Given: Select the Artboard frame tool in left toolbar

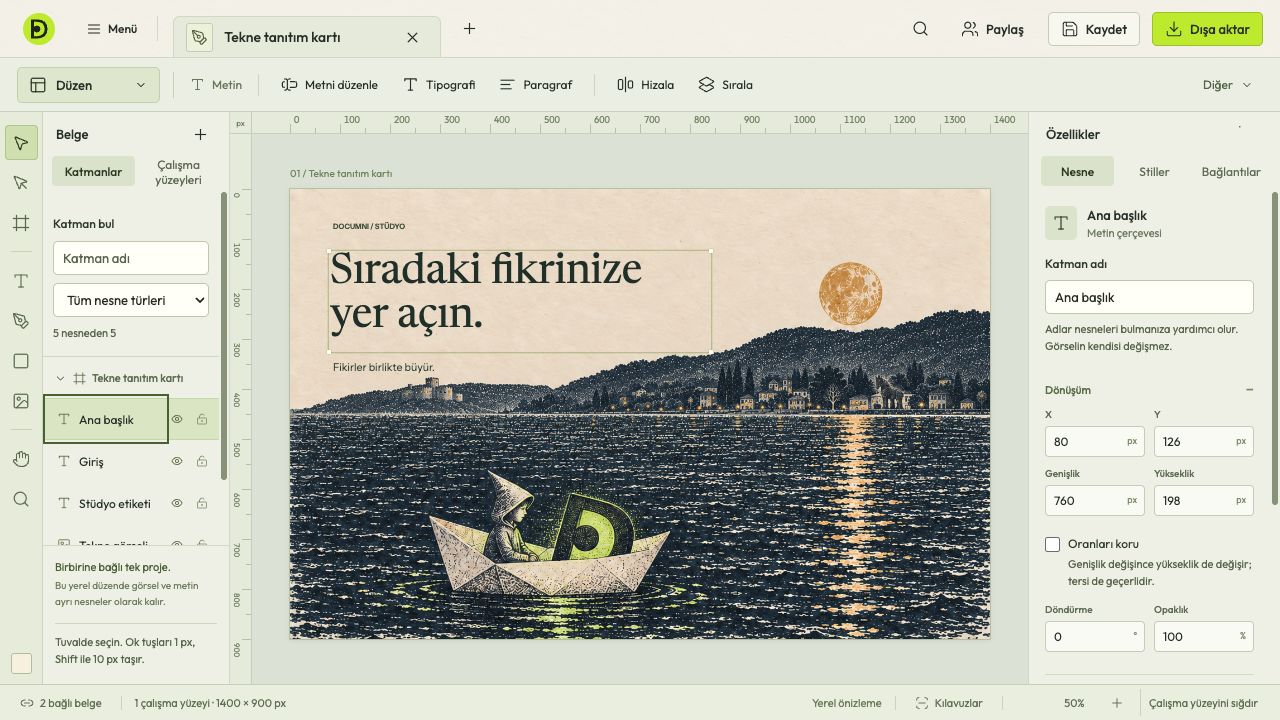Looking at the screenshot, I should coord(21,223).
